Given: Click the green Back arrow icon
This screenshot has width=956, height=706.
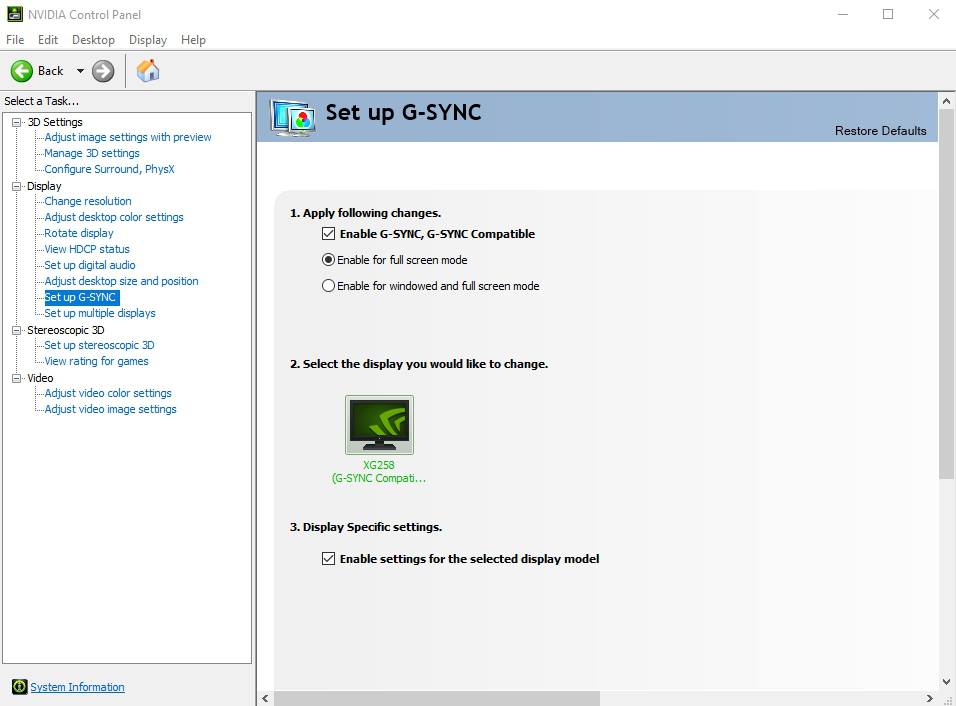Looking at the screenshot, I should tap(22, 71).
